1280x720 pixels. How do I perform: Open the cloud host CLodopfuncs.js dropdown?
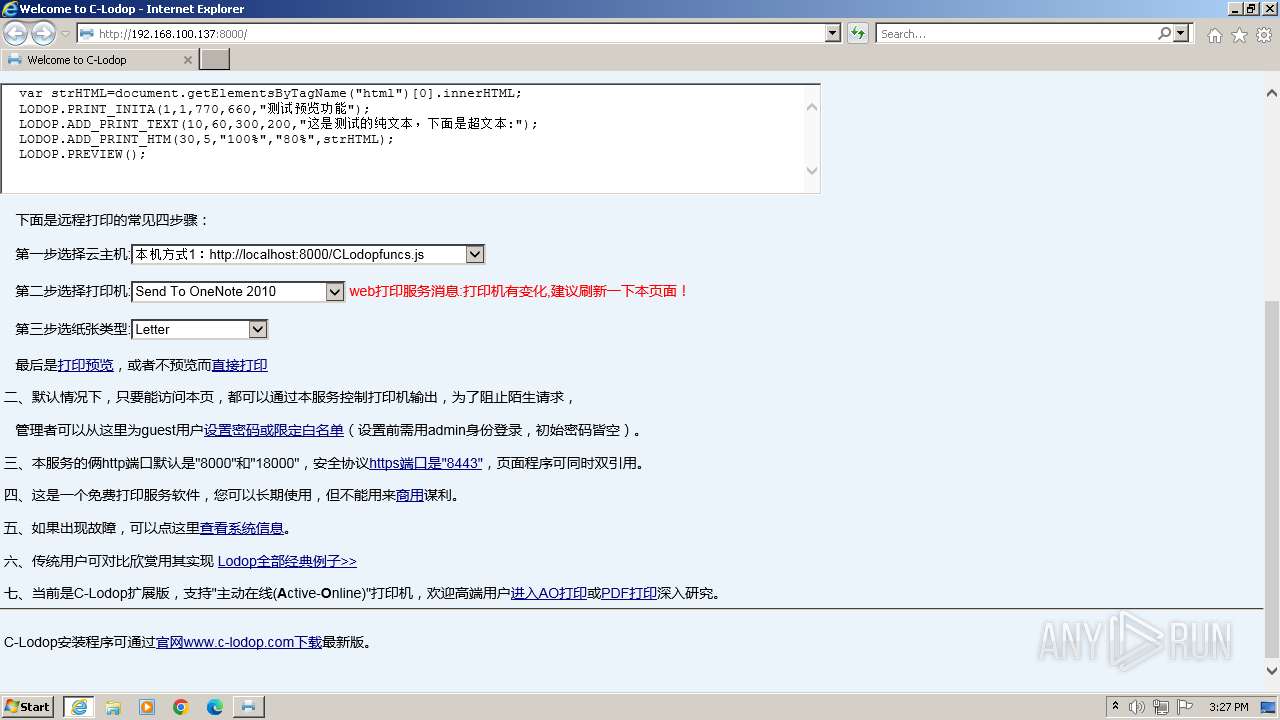point(308,254)
